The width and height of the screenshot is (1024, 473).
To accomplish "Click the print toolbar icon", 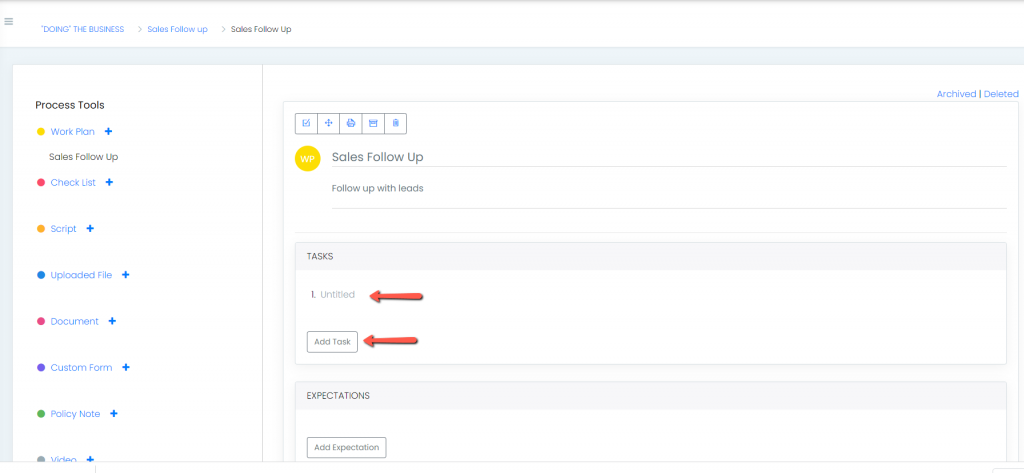I will click(351, 123).
